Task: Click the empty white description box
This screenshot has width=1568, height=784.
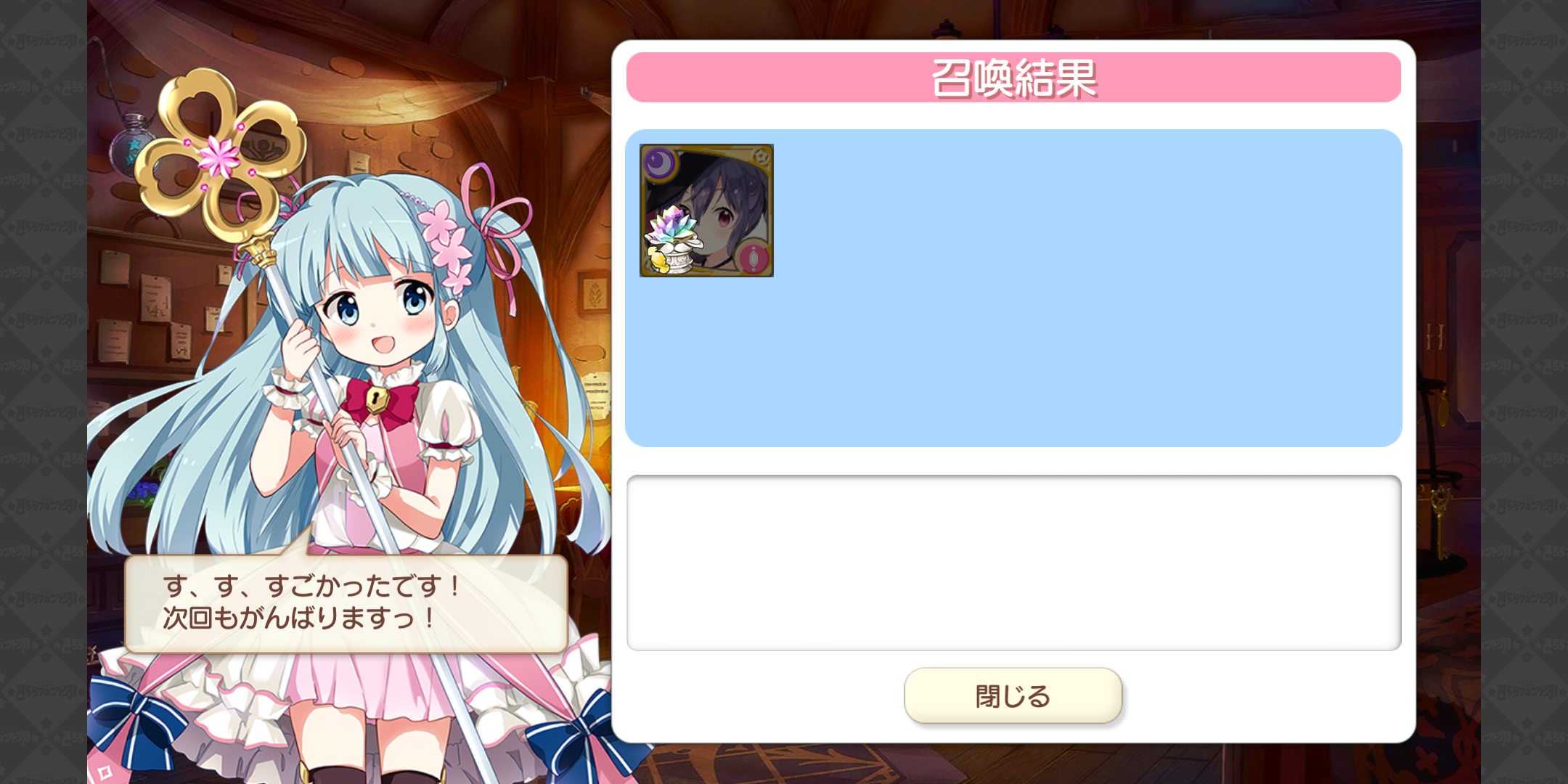Action: pos(1013,563)
